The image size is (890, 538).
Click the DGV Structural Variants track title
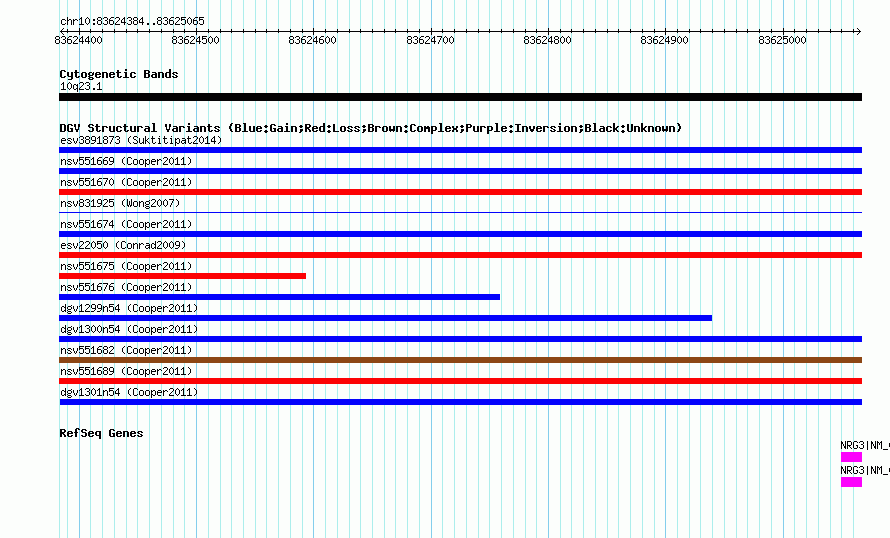pos(370,128)
